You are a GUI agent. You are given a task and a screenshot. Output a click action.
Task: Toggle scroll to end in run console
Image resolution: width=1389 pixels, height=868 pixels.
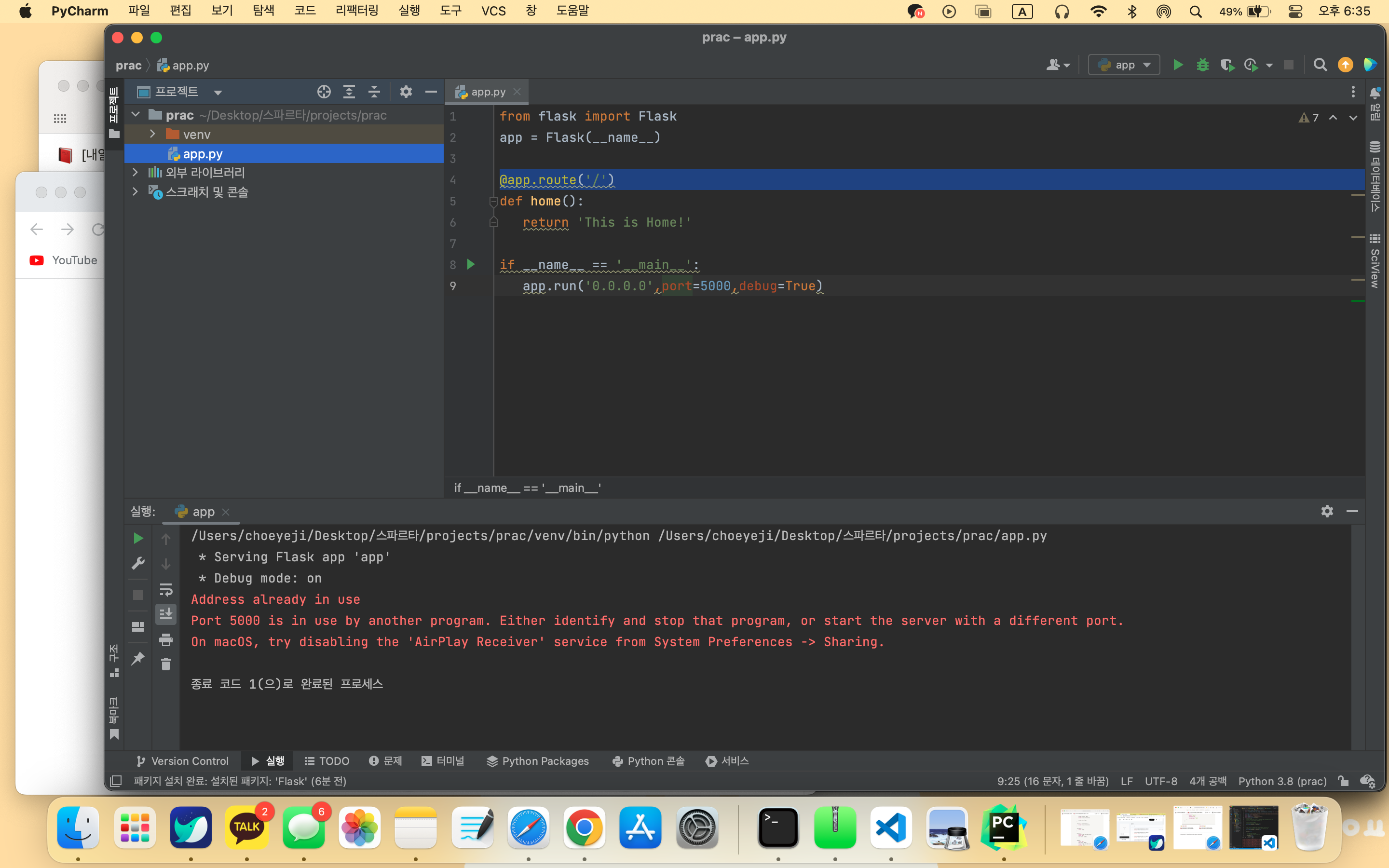pyautogui.click(x=166, y=614)
